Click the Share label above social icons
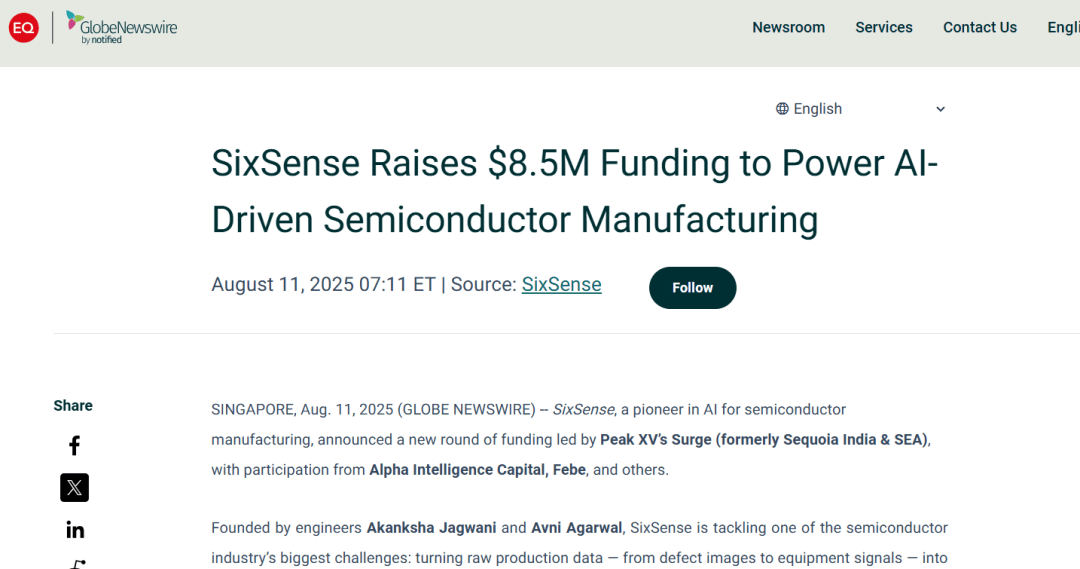Screen dimensions: 1080x569 pyautogui.click(x=73, y=406)
